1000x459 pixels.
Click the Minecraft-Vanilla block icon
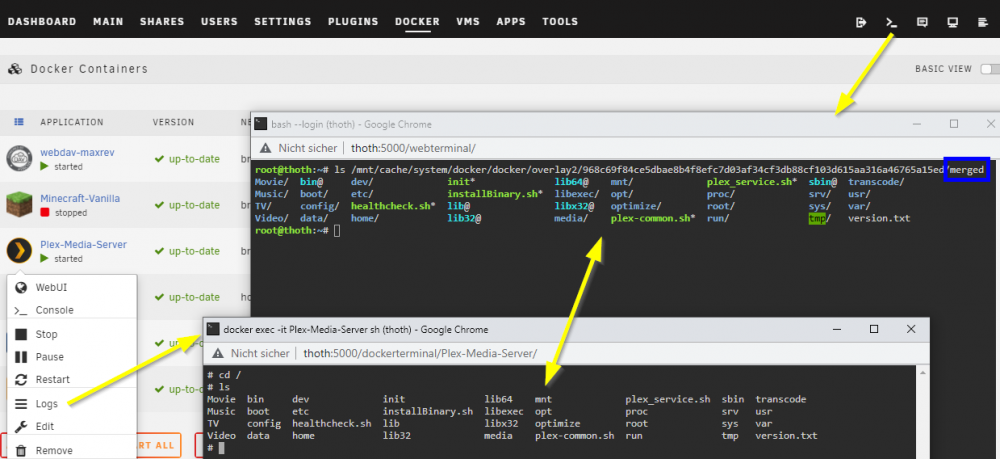point(19,205)
